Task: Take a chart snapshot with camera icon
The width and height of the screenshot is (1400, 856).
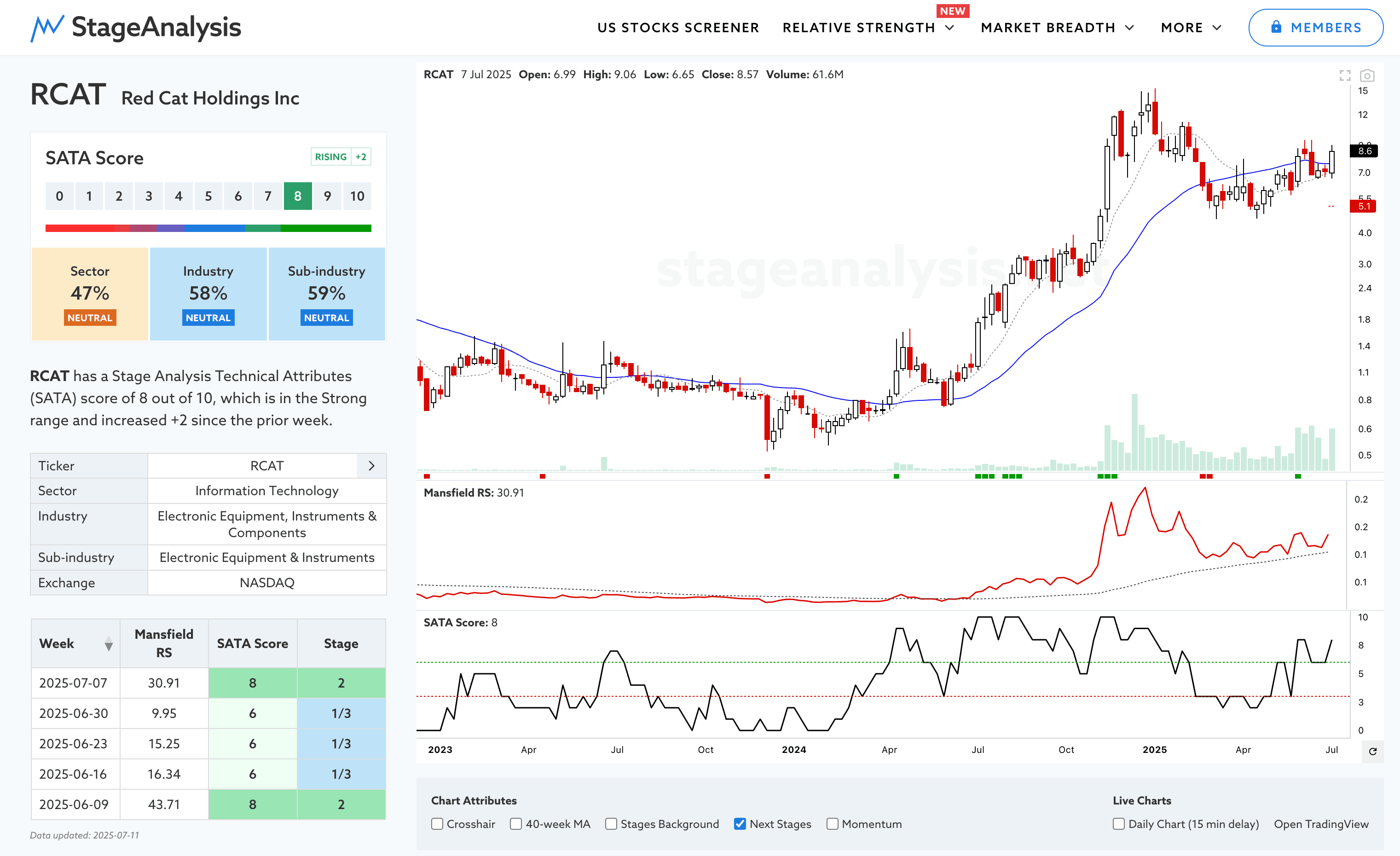Action: (x=1367, y=75)
